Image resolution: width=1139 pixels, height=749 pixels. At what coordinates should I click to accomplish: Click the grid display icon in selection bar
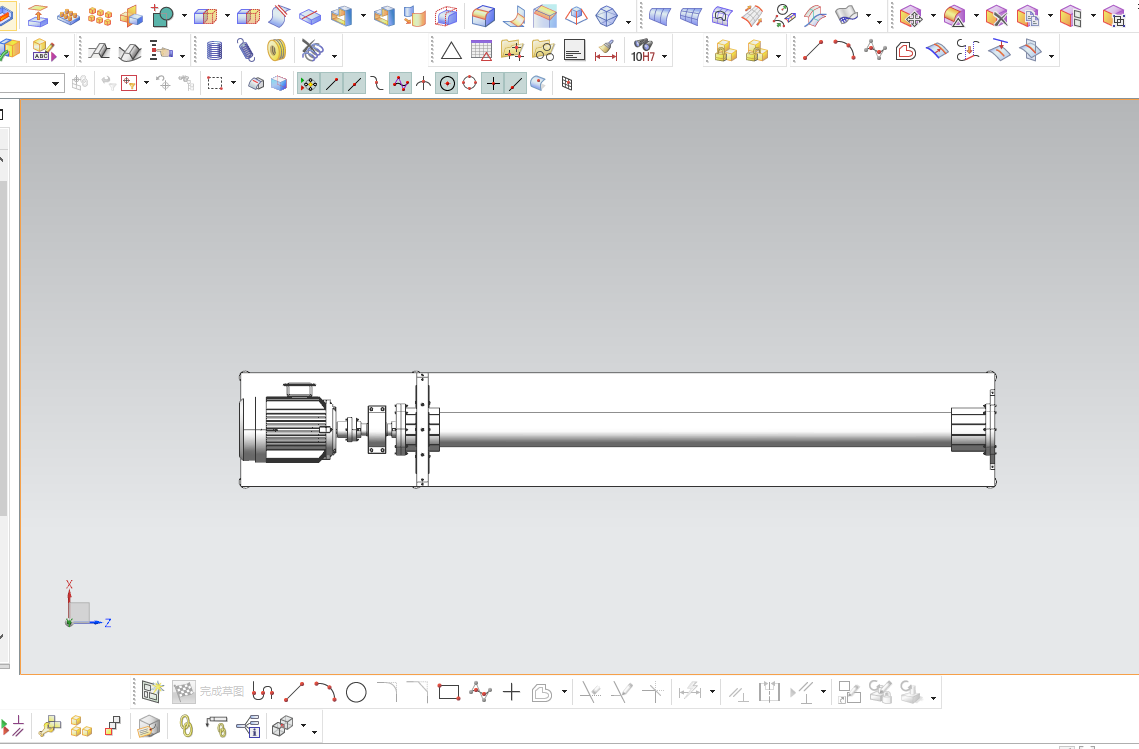(x=567, y=84)
